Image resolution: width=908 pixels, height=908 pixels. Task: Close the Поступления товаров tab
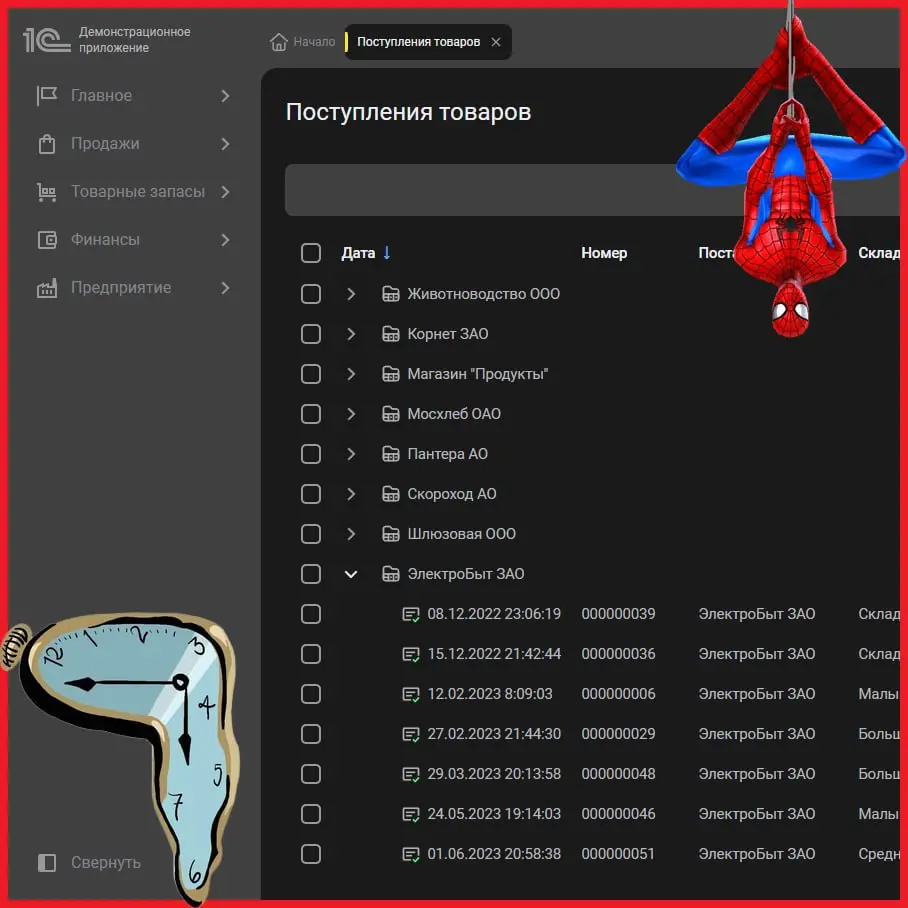(496, 42)
